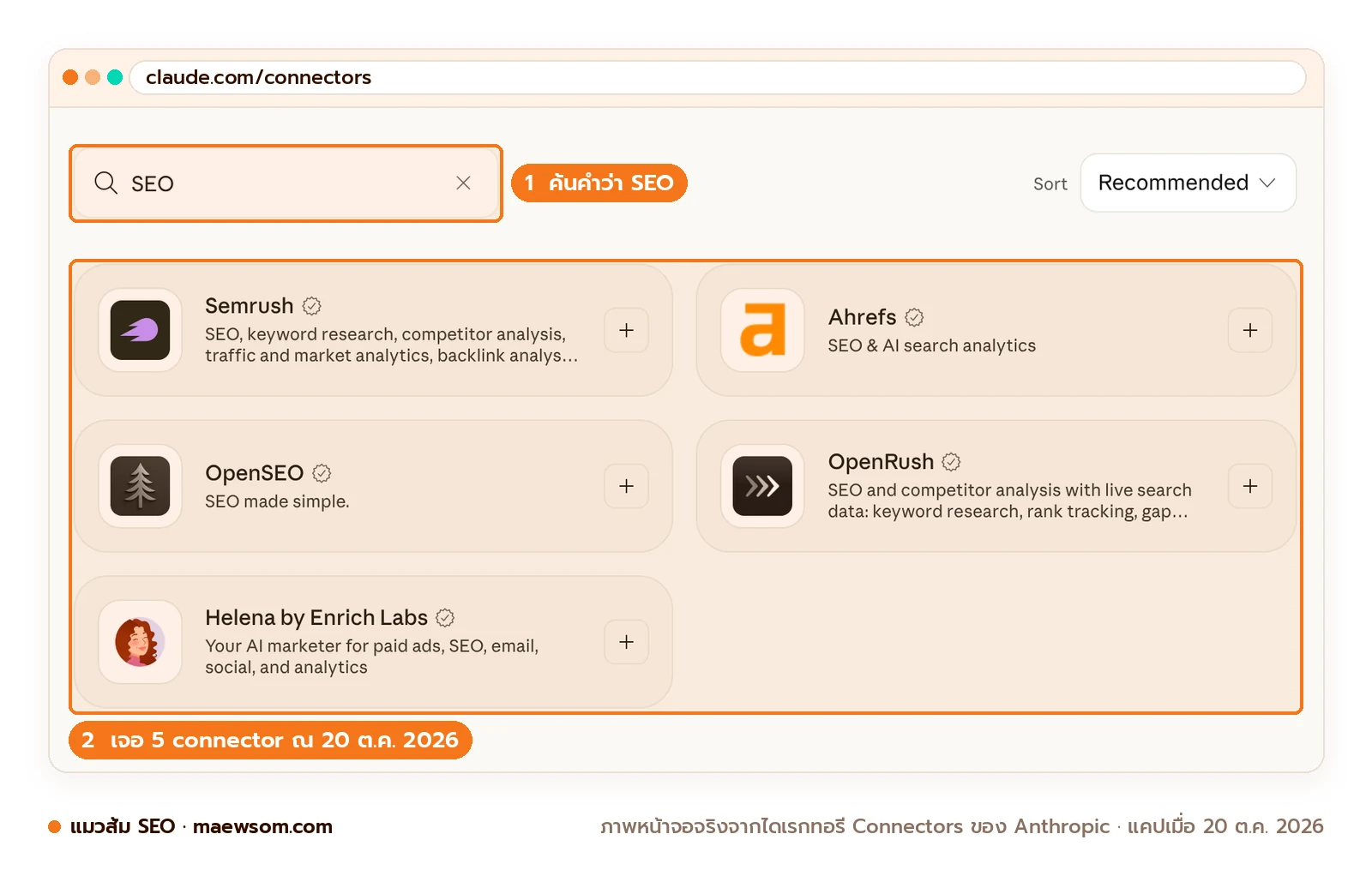Click the OpenSEO tree logo icon
The image size is (1372, 870).
[x=140, y=486]
